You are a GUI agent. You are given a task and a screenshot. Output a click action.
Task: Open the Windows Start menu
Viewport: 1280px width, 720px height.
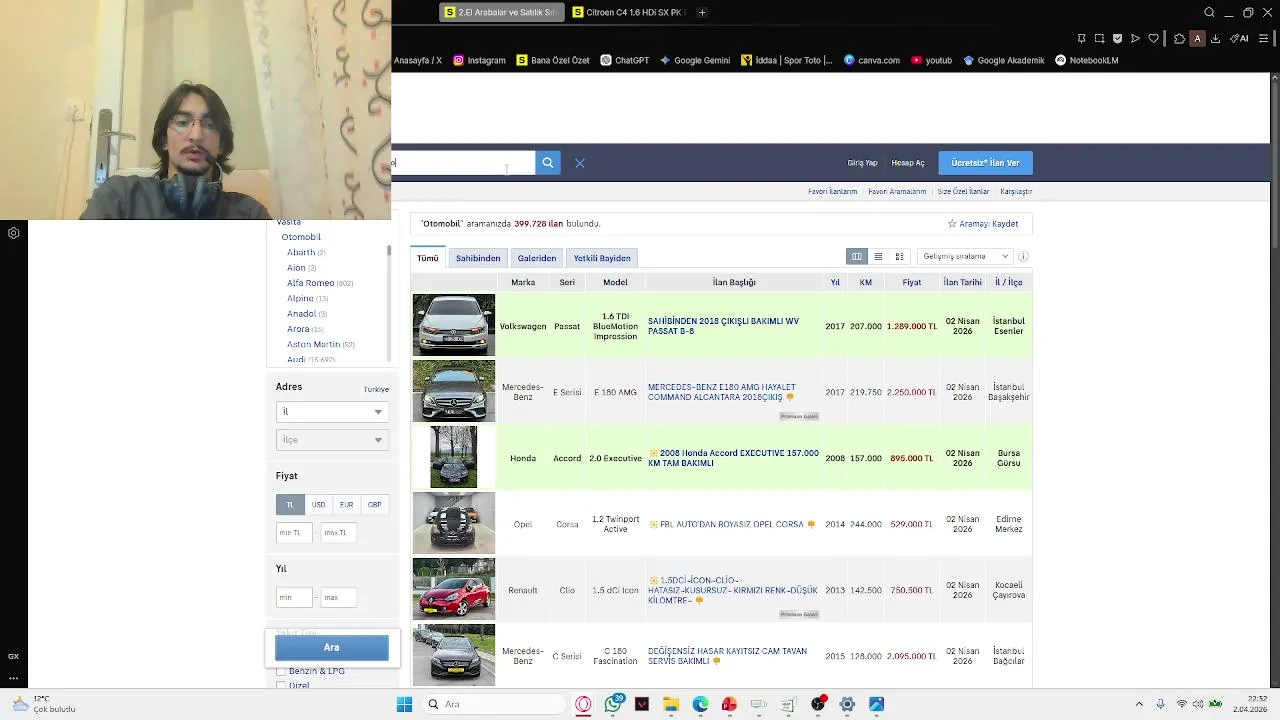(404, 704)
